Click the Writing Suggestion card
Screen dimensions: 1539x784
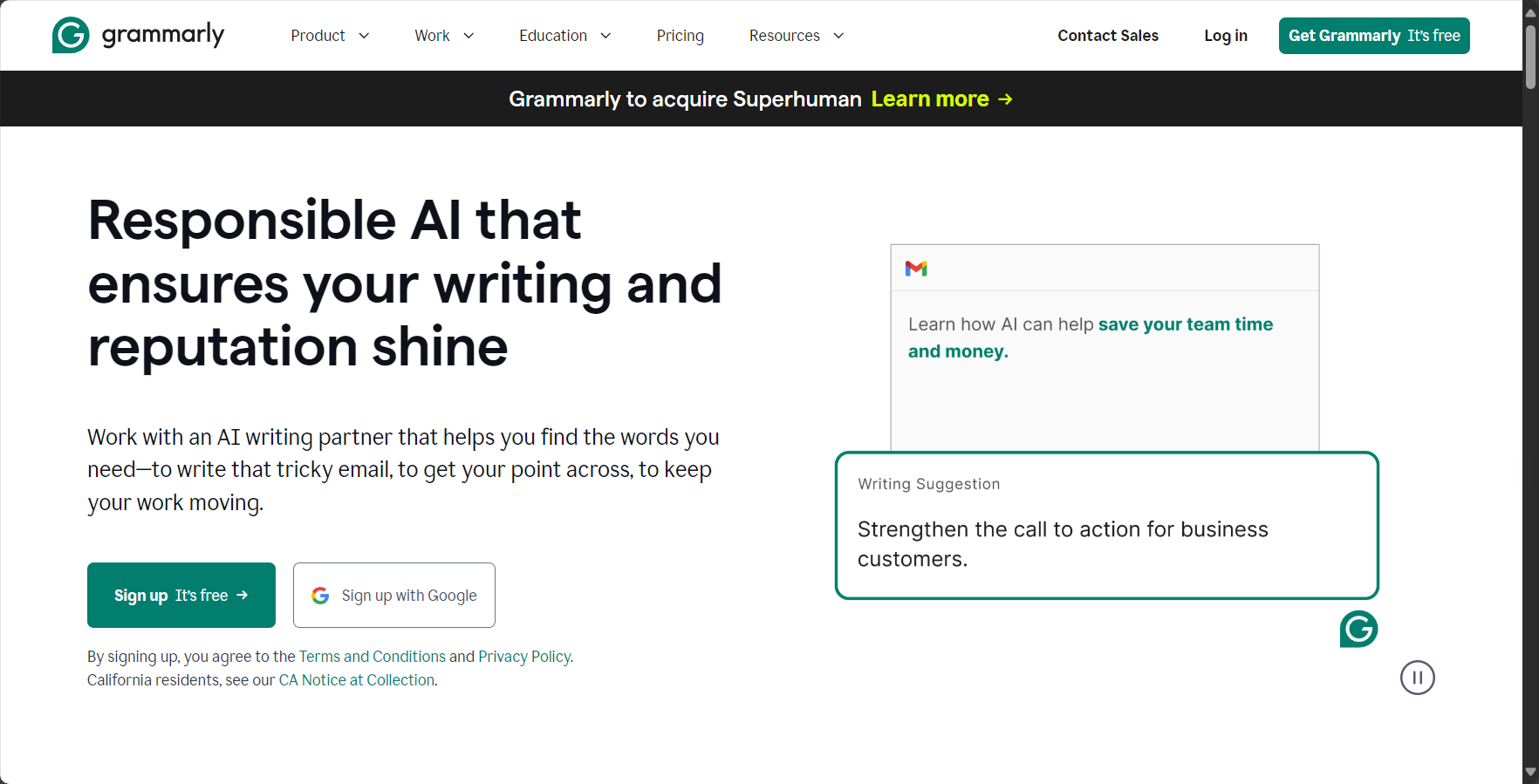tap(1107, 525)
